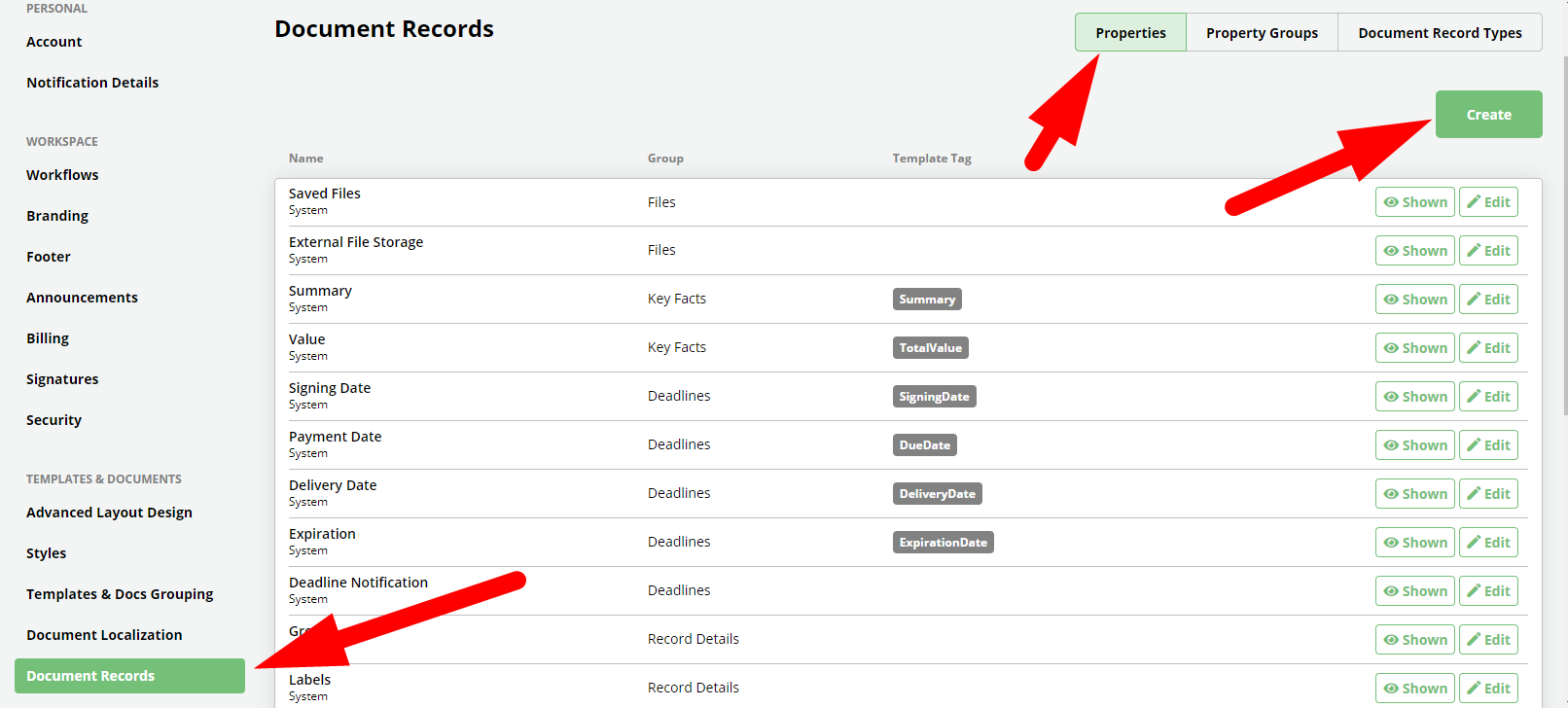Toggle Shown visibility for Value property
Screen dimensions: 1568x708
1414,348
